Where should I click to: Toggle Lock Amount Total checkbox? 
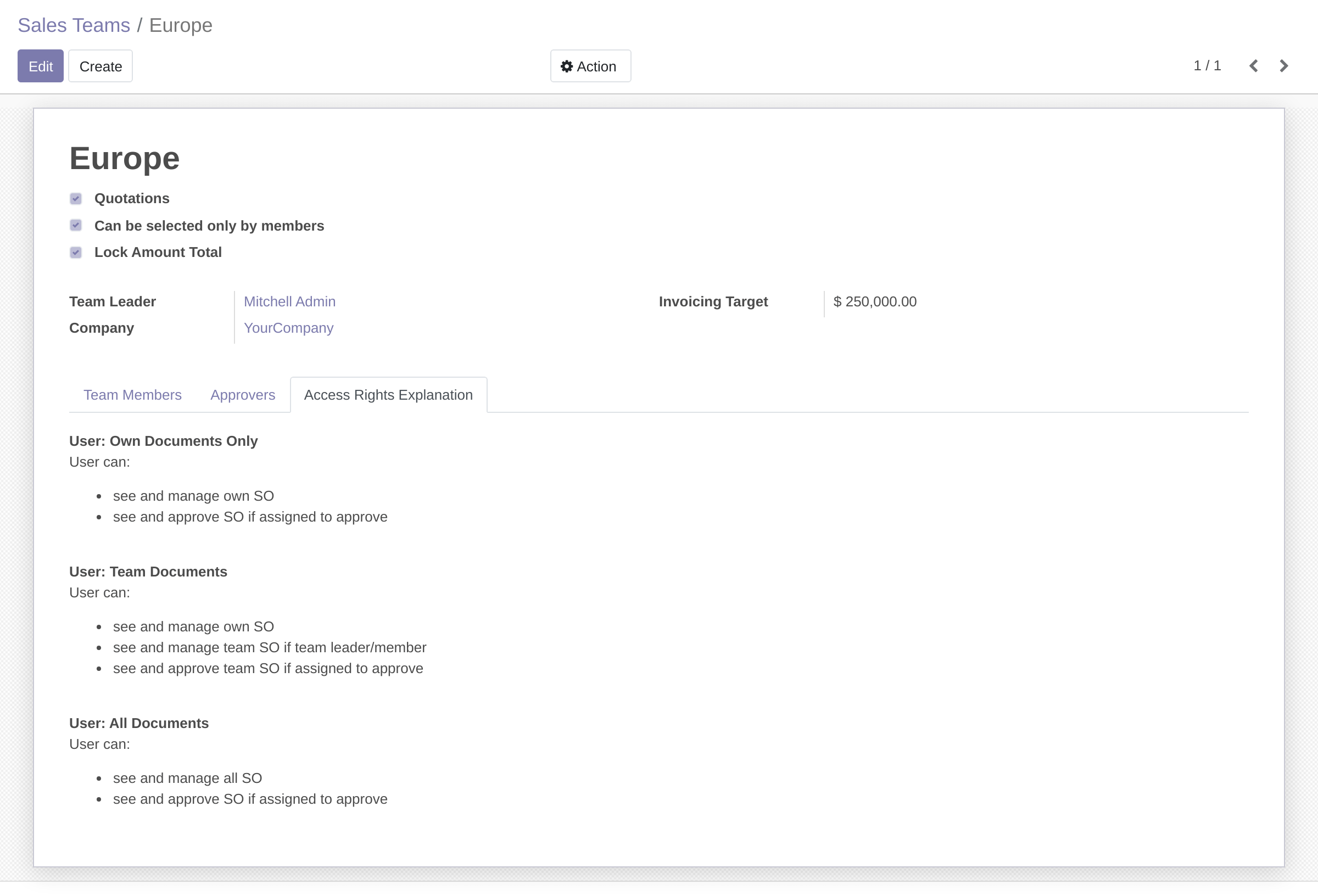point(76,253)
